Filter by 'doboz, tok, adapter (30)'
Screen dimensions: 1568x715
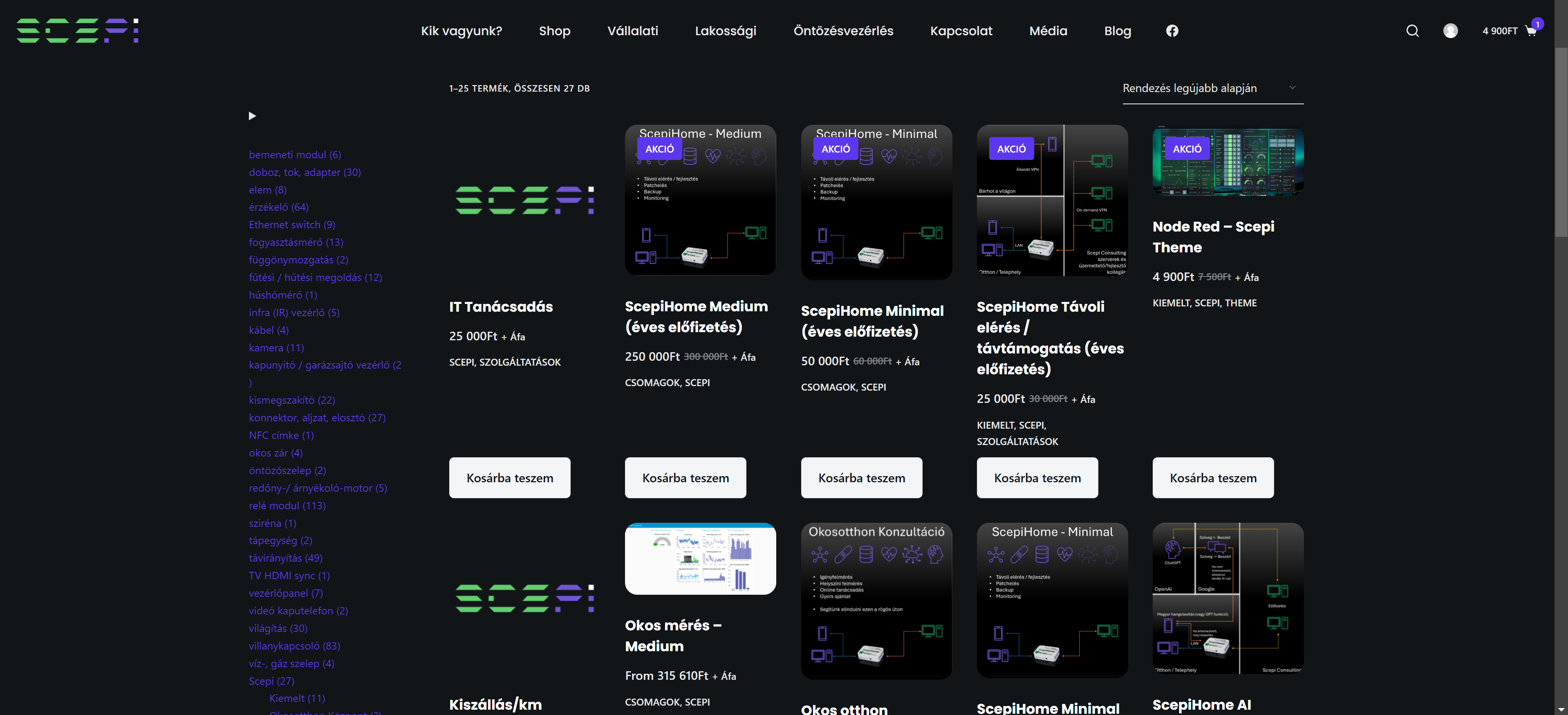pos(305,172)
